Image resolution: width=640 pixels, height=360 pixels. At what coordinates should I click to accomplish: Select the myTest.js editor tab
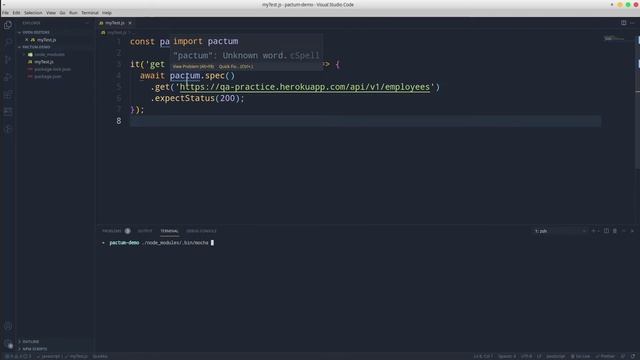point(115,23)
